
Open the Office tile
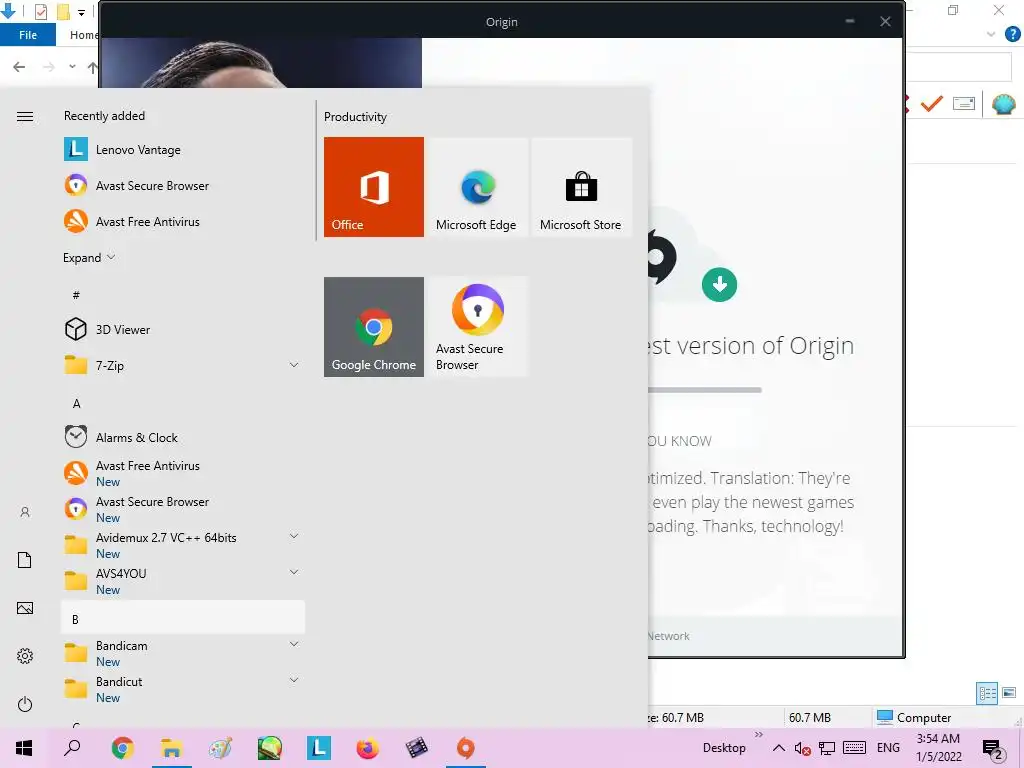374,187
